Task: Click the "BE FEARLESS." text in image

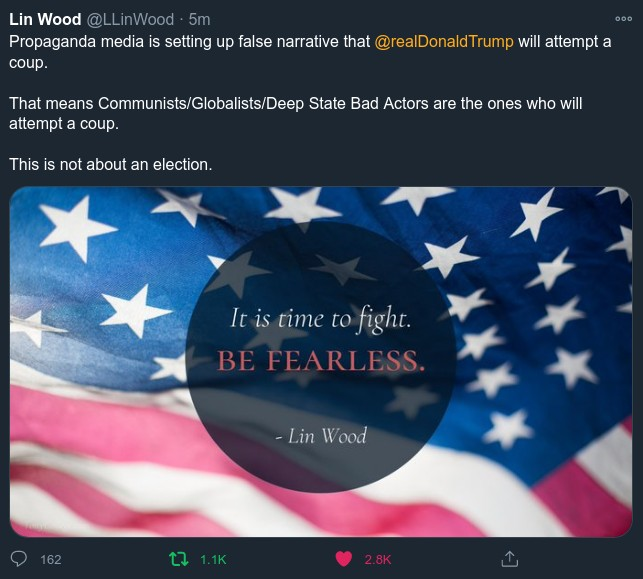Action: pos(321,361)
